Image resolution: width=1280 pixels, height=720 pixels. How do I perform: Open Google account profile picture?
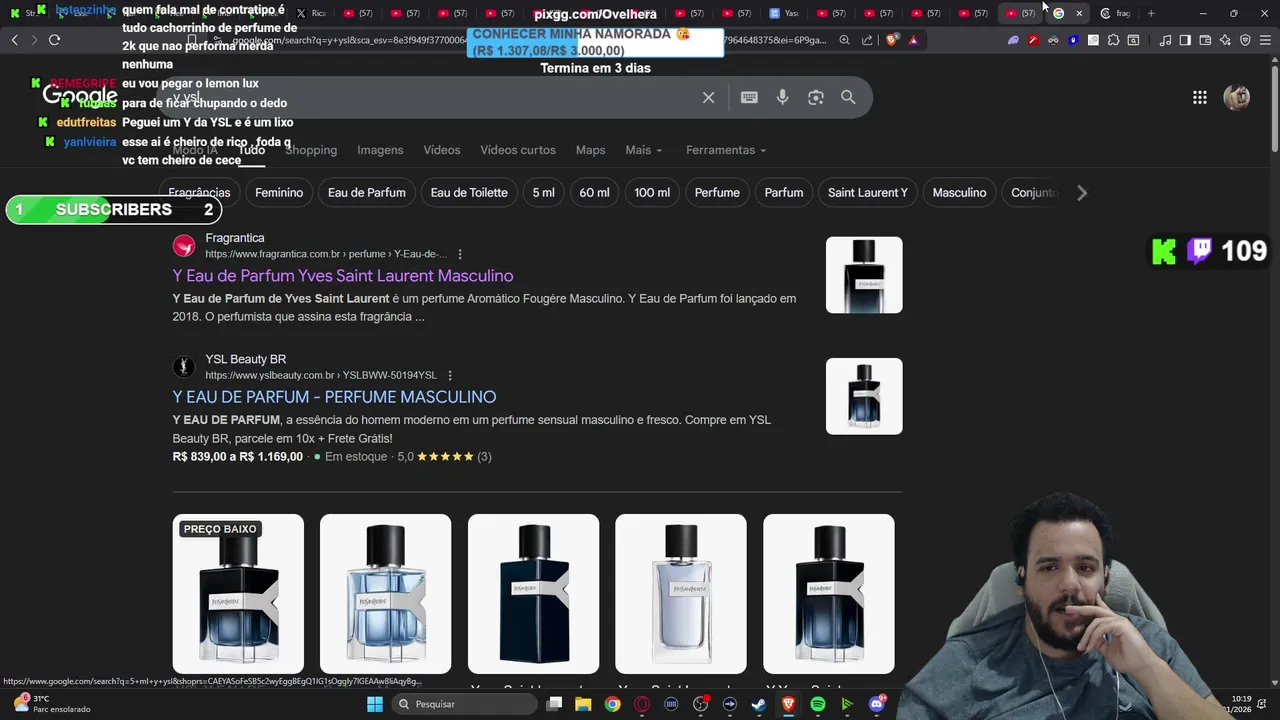1237,97
